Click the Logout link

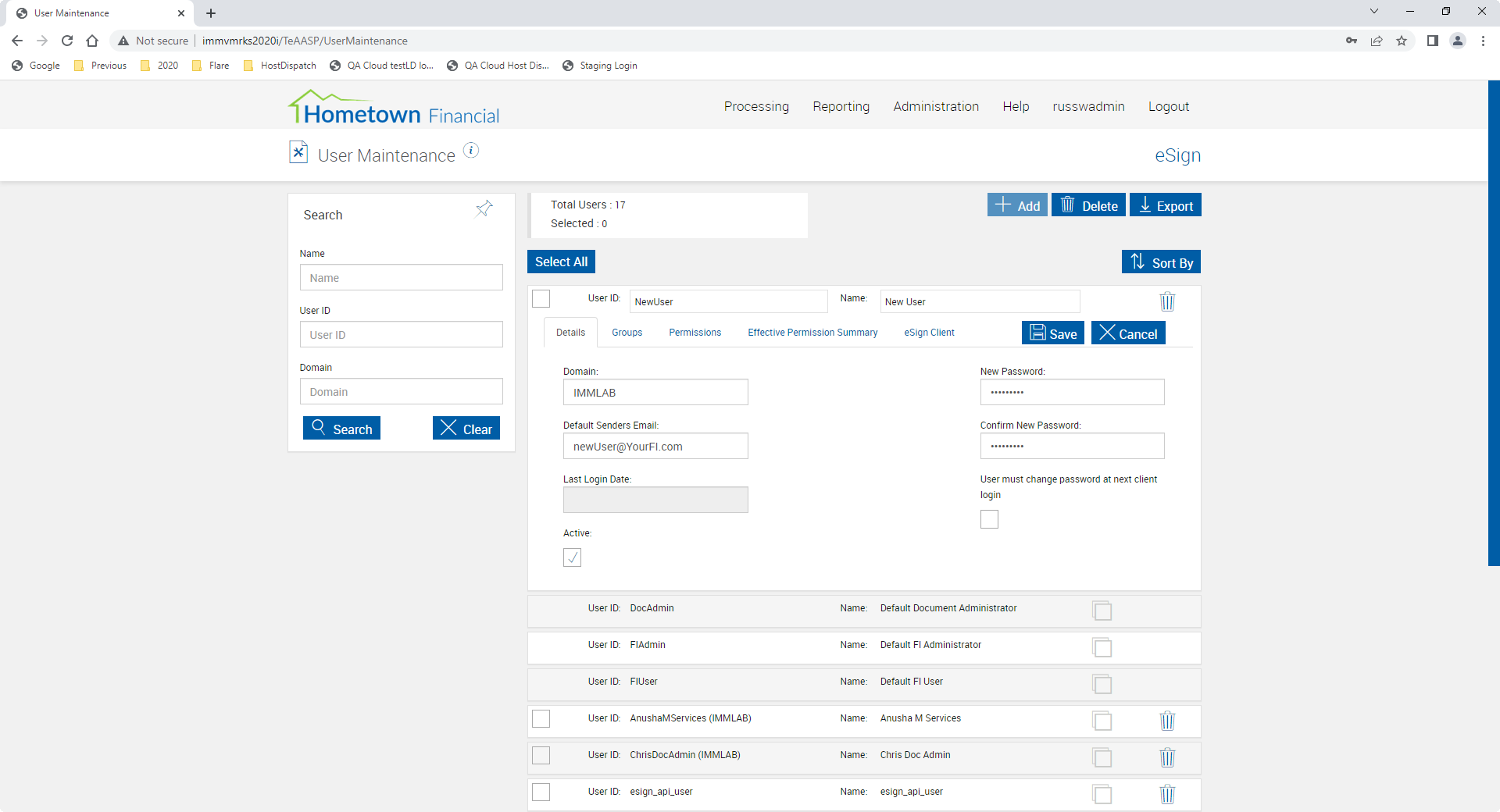click(x=1169, y=106)
